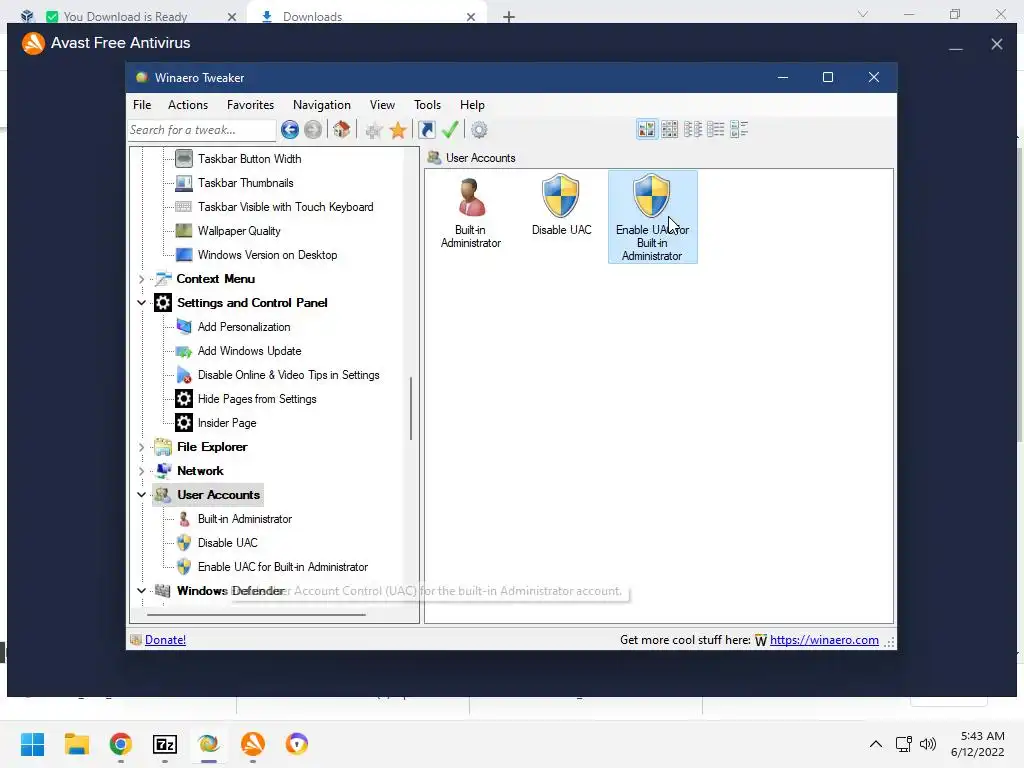Collapse the User Accounts tree node
This screenshot has width=1024, height=768.
(141, 495)
